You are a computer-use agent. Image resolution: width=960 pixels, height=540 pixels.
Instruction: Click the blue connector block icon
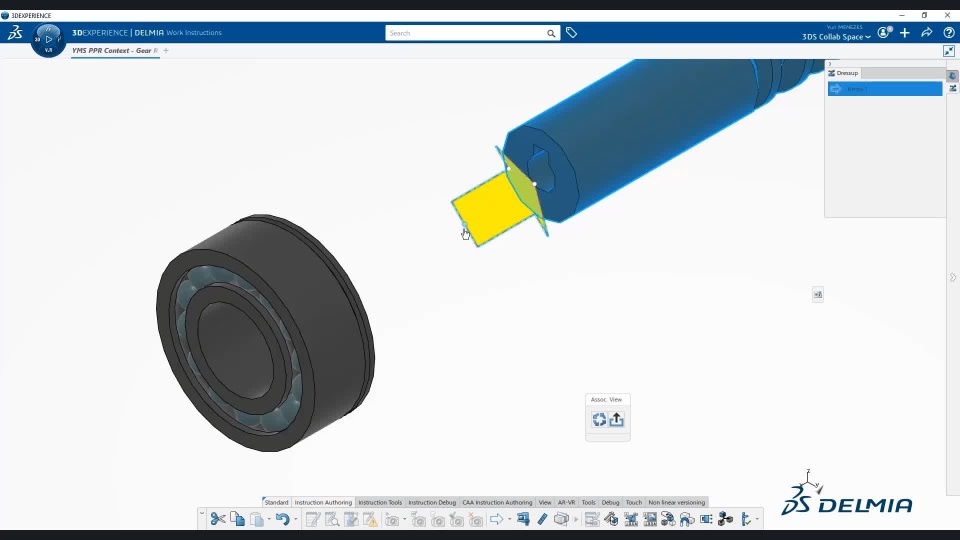tap(706, 519)
